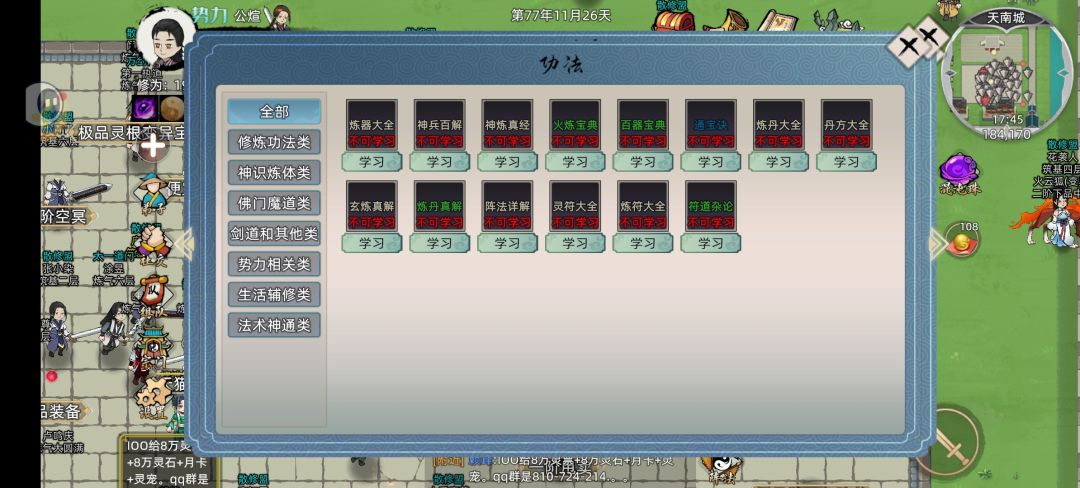Click 学习 under 炼符大全
This screenshot has height=488, width=1080.
pos(643,243)
